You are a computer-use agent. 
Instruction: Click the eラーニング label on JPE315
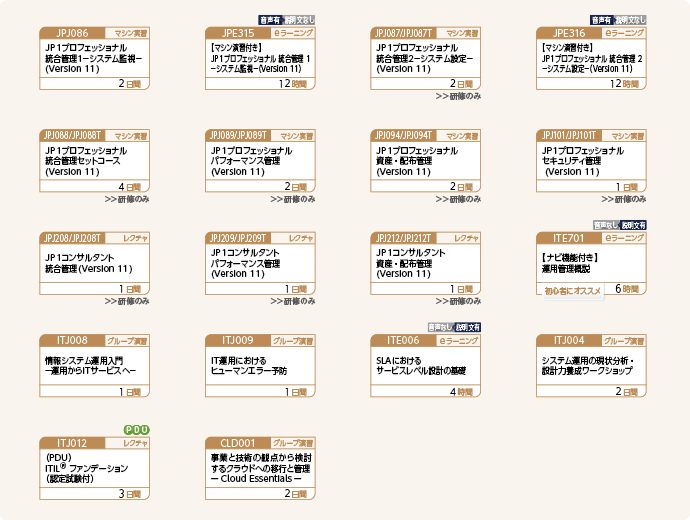tap(294, 33)
